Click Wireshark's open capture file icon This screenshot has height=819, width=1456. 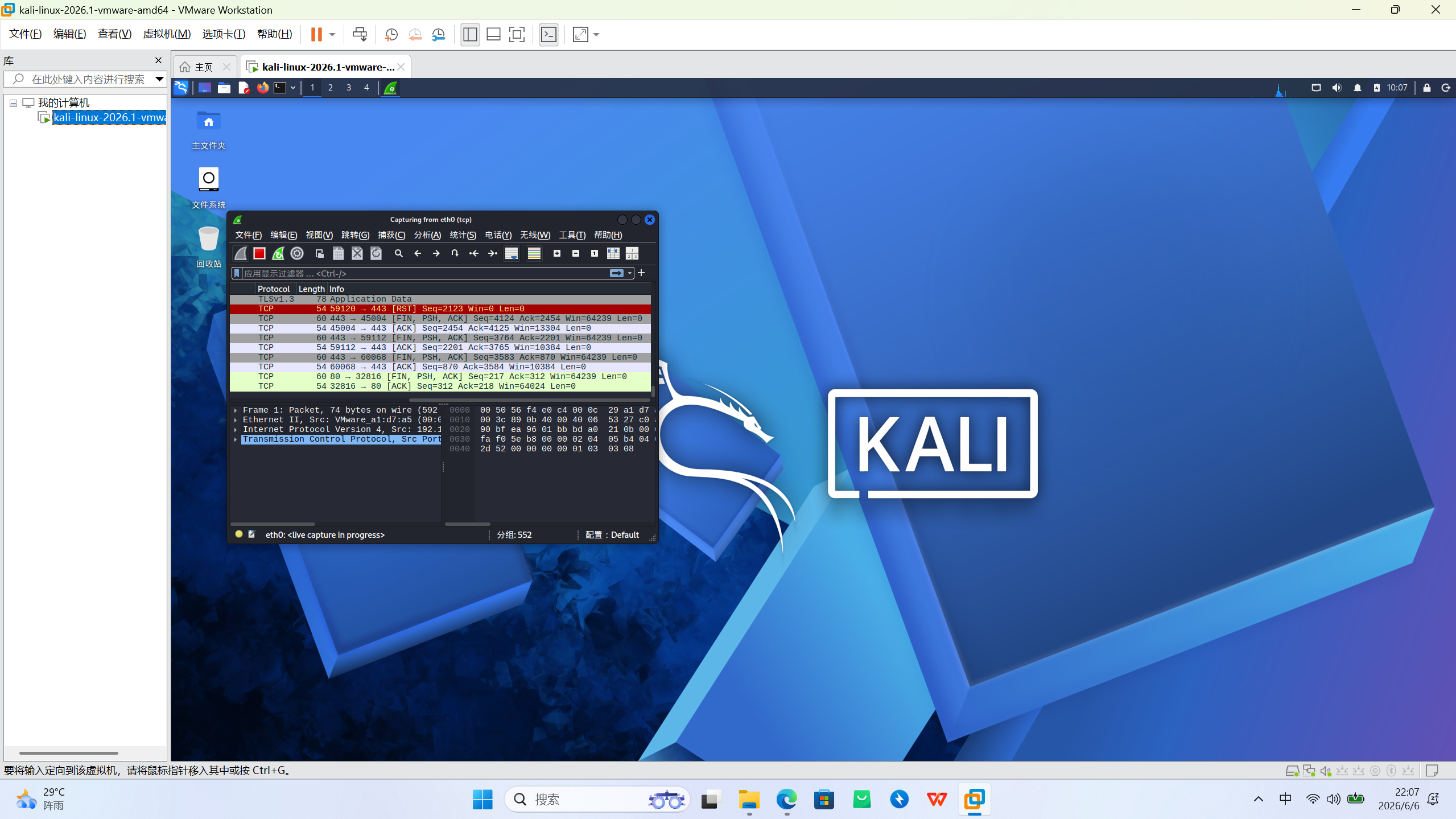320,253
